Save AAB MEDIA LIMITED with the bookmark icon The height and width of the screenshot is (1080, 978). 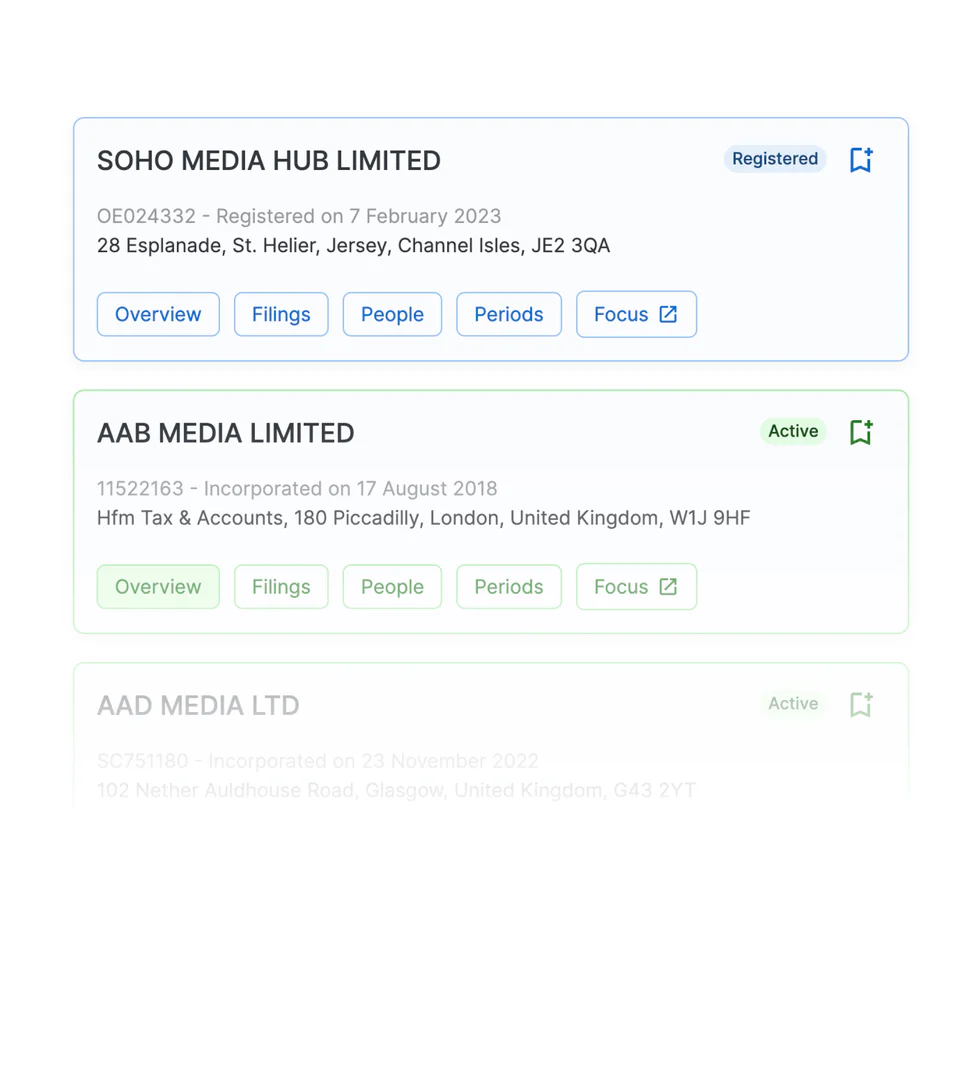[860, 432]
